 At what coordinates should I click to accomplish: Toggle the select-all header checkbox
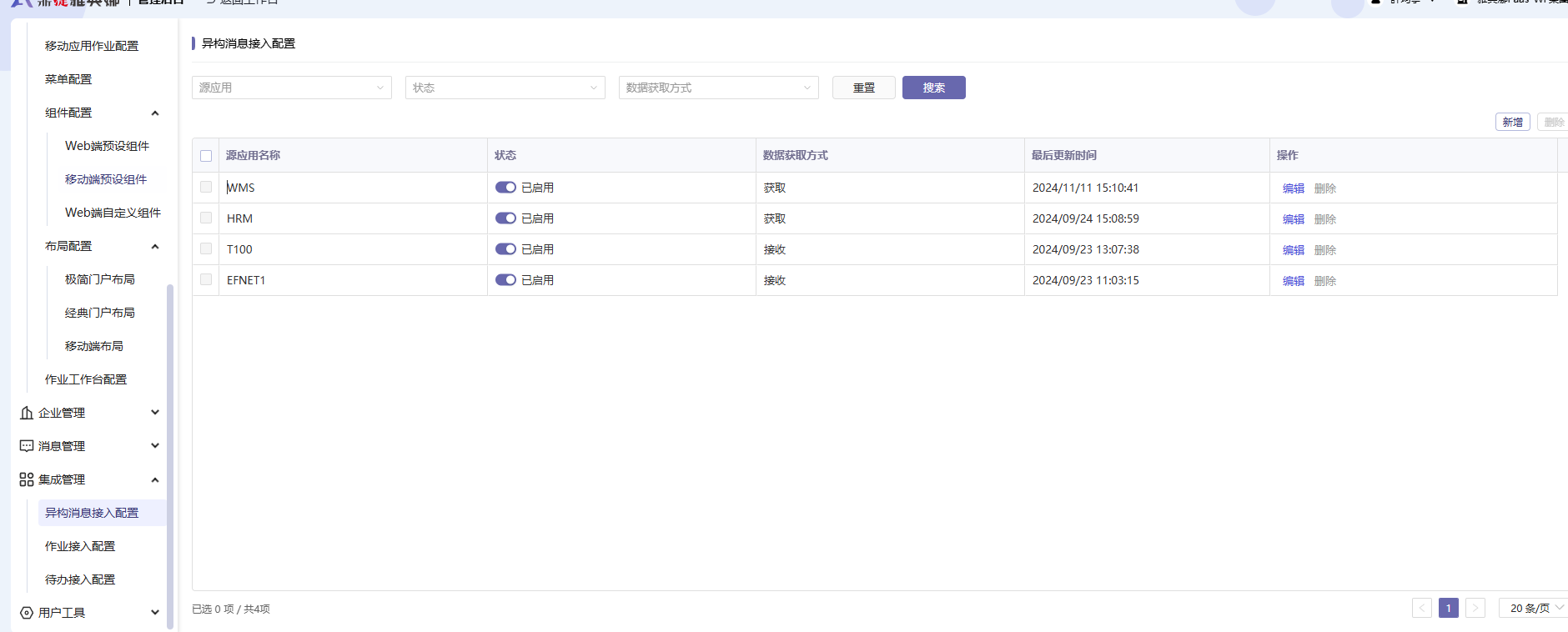(206, 156)
